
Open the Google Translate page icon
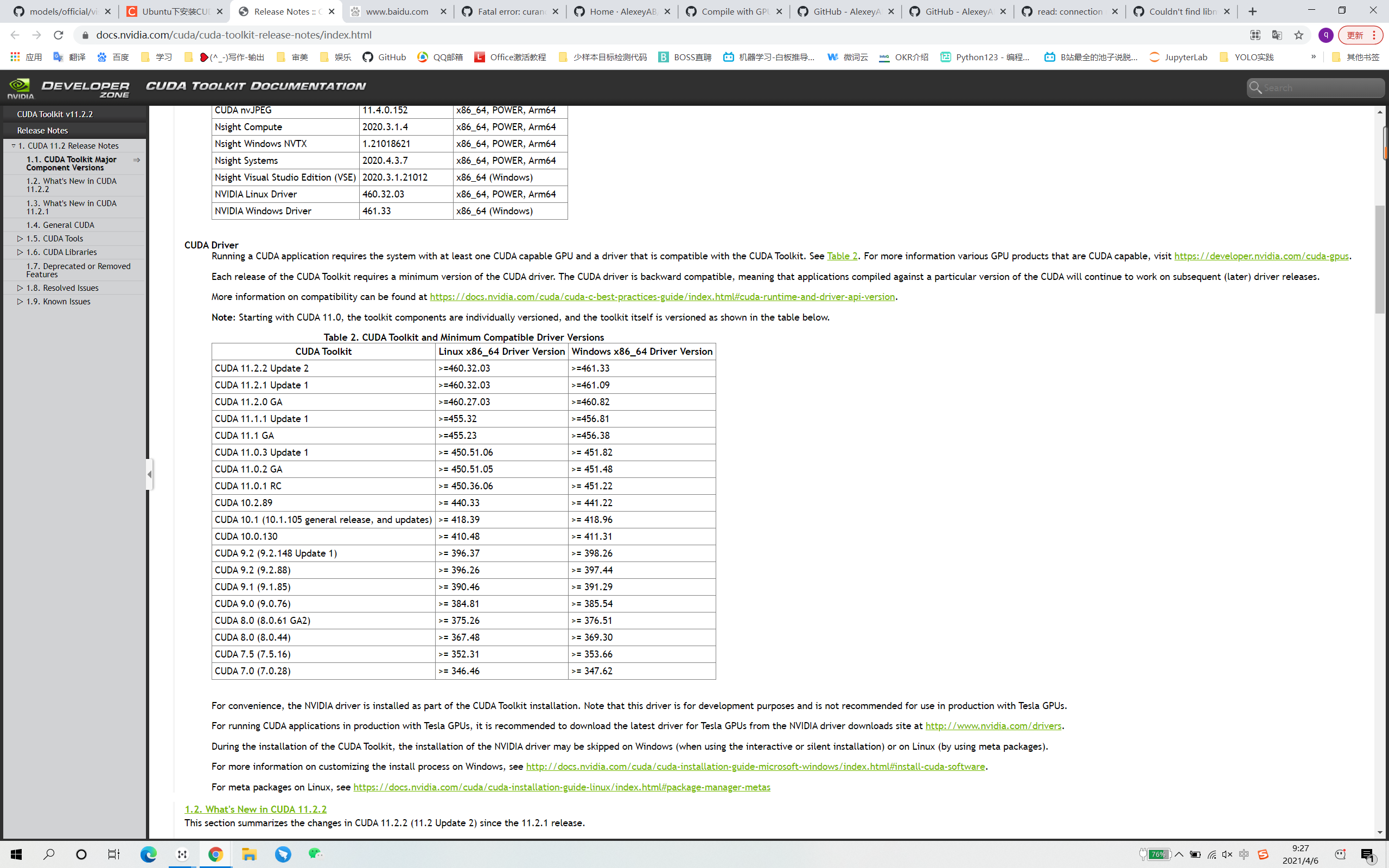click(x=1277, y=35)
